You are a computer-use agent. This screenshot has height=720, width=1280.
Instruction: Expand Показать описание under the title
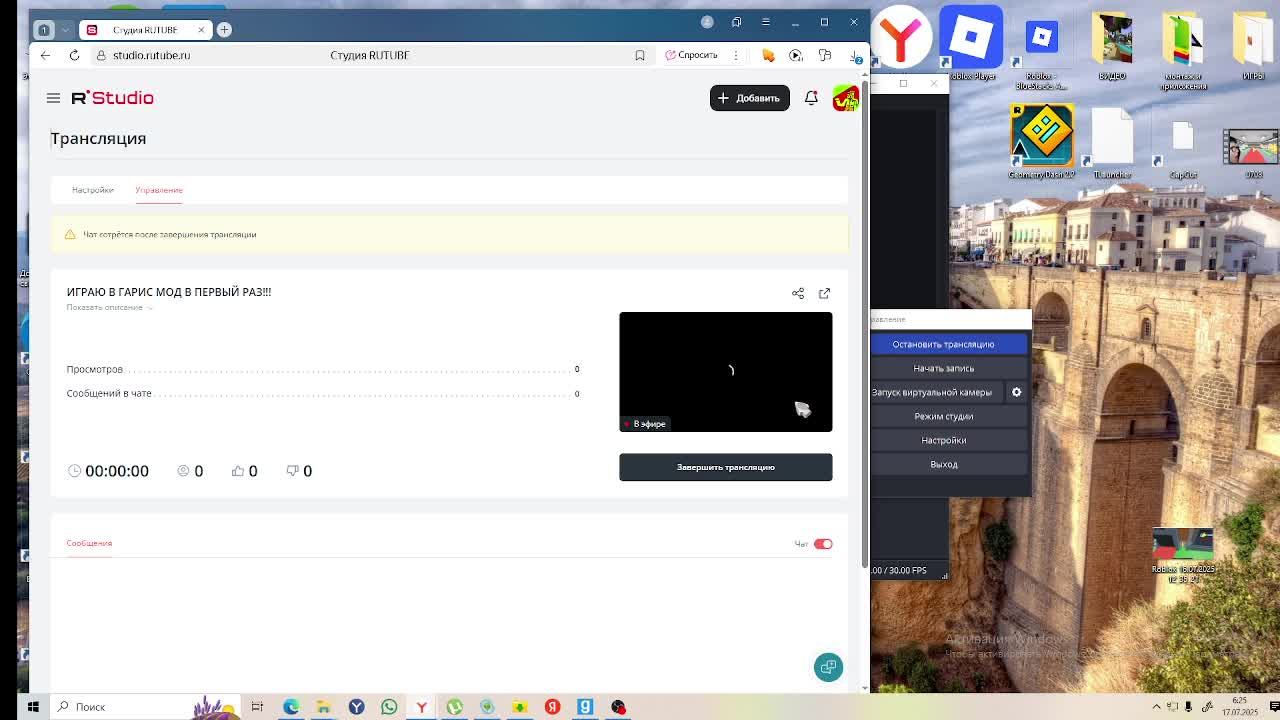click(109, 307)
